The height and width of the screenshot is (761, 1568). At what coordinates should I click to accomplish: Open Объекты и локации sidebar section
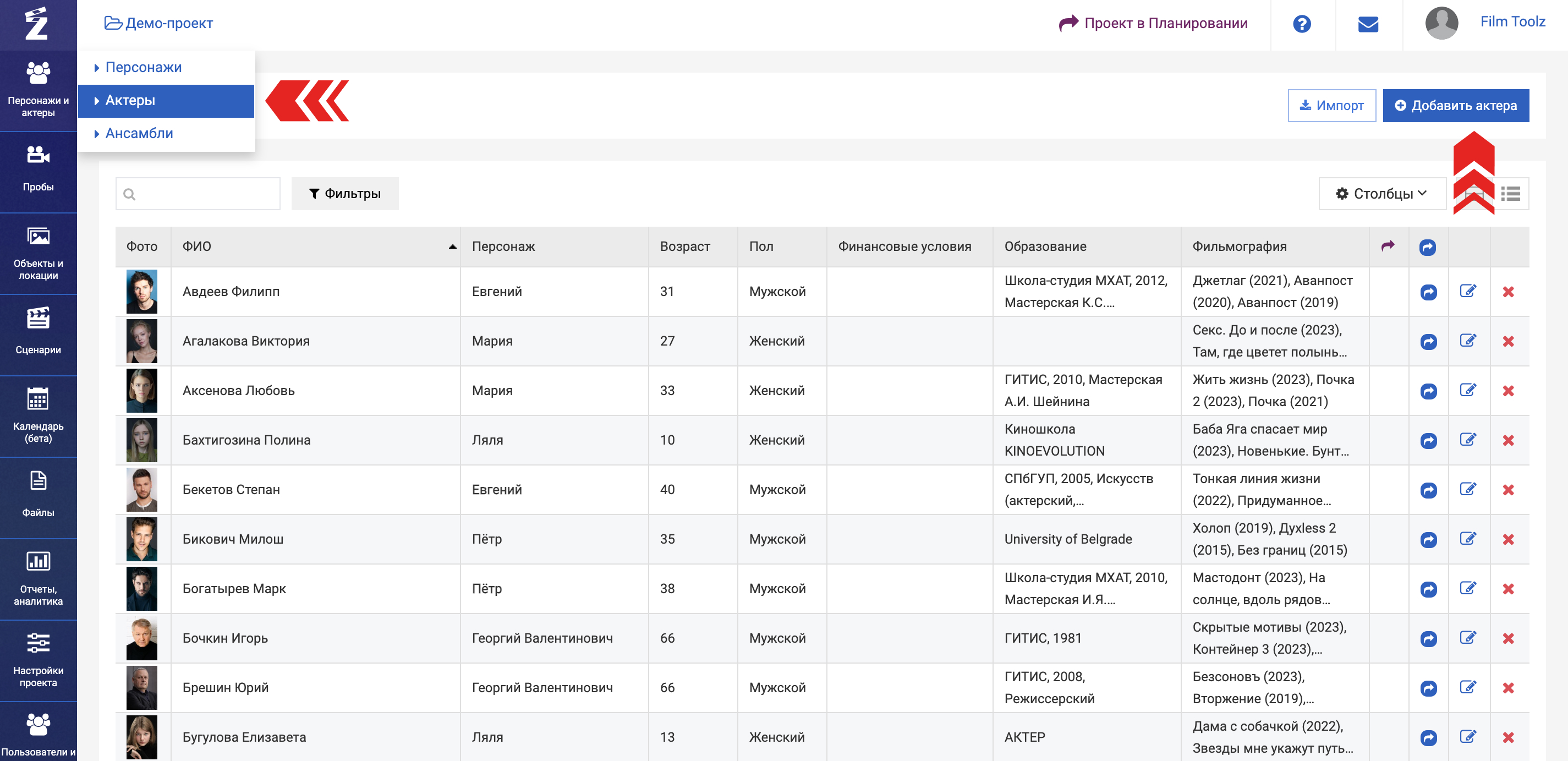click(x=39, y=253)
